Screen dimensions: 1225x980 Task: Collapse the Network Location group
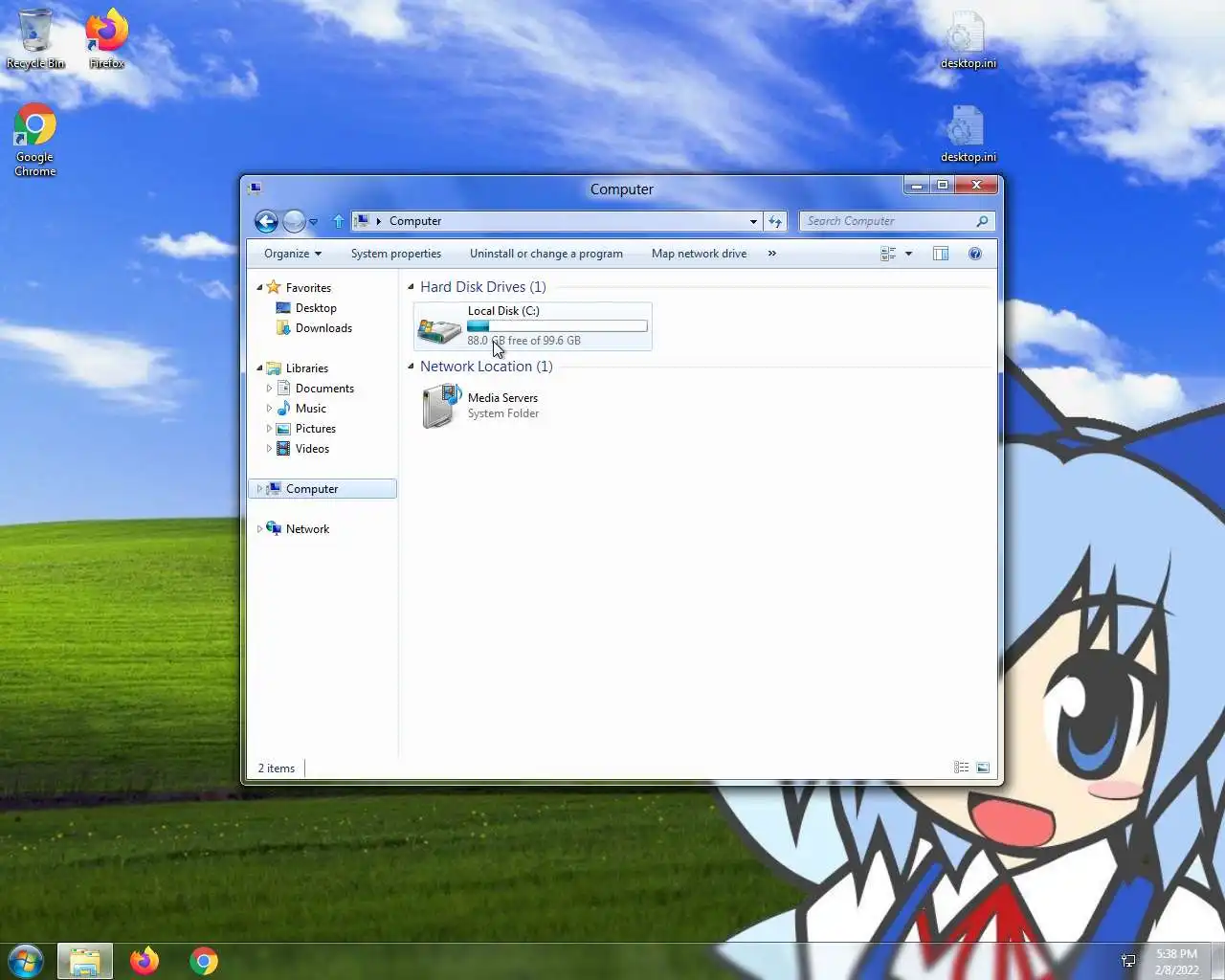411,367
